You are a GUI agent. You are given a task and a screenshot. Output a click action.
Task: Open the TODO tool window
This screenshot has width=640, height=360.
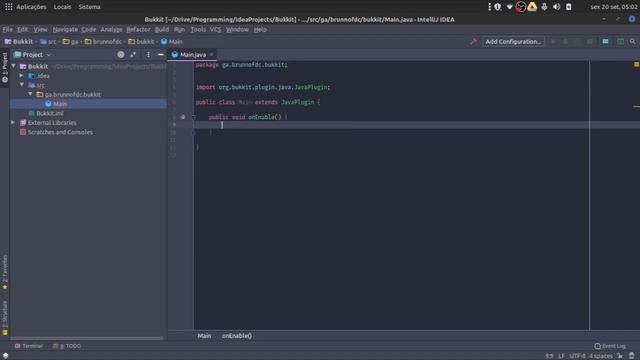point(67,346)
